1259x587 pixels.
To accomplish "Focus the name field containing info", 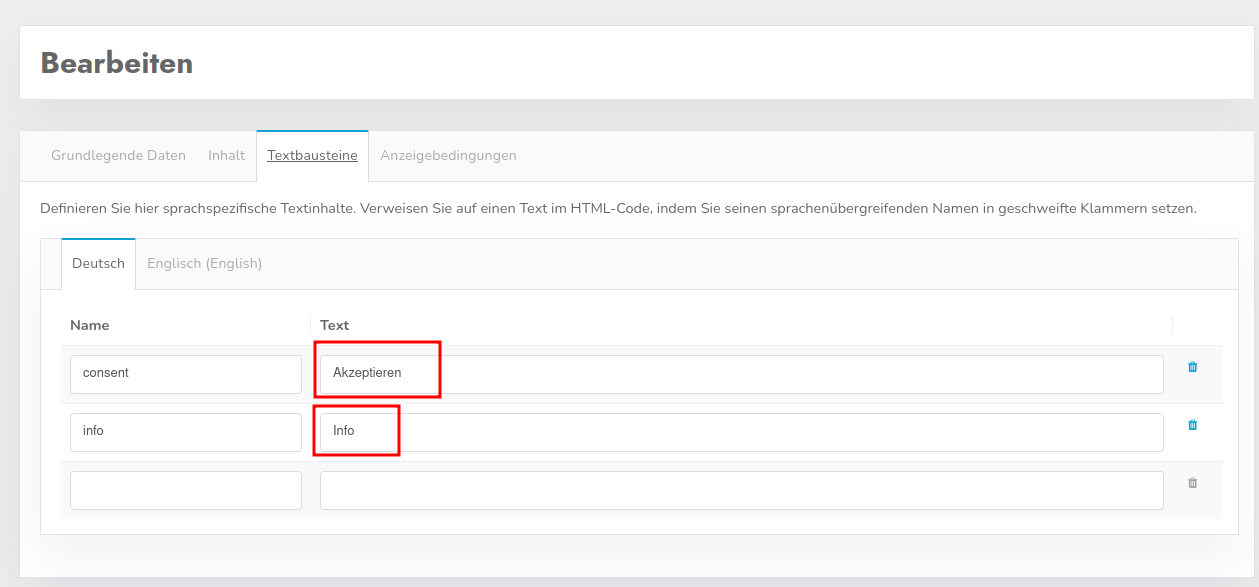I will (x=185, y=432).
